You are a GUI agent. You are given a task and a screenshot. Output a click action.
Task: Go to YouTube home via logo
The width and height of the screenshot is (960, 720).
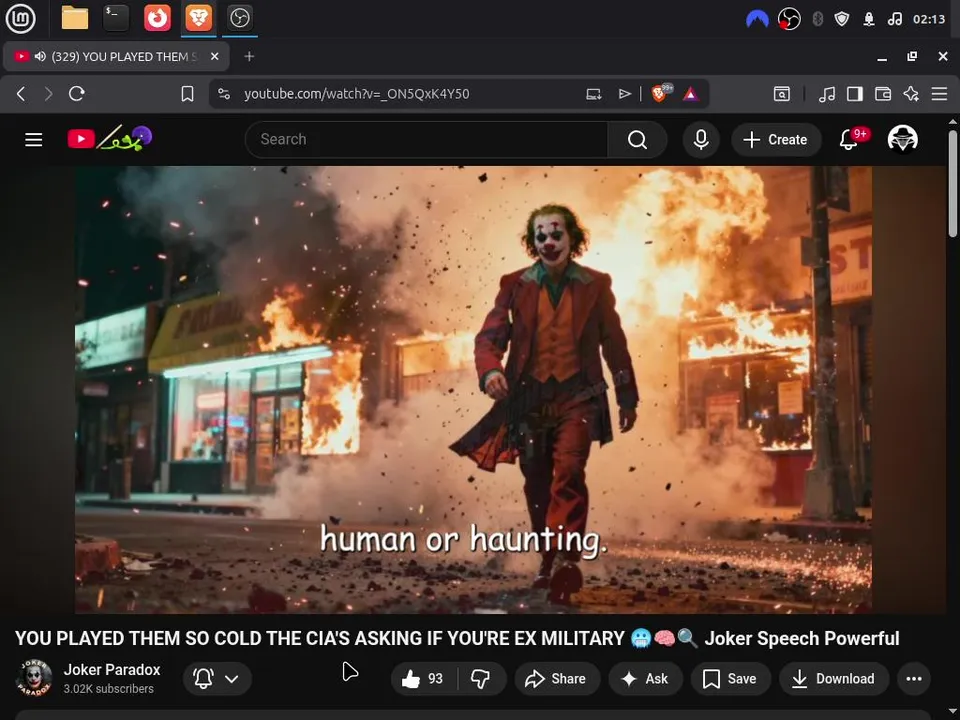110,138
